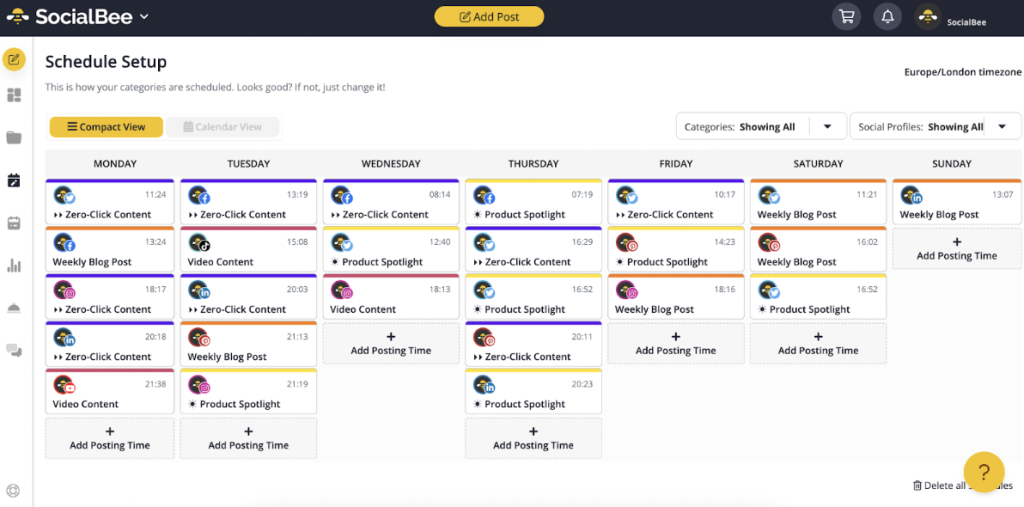Open Thursday 07:19 Product Spotlight slot
Viewport: 1024px width, 507px height.
pyautogui.click(x=533, y=202)
